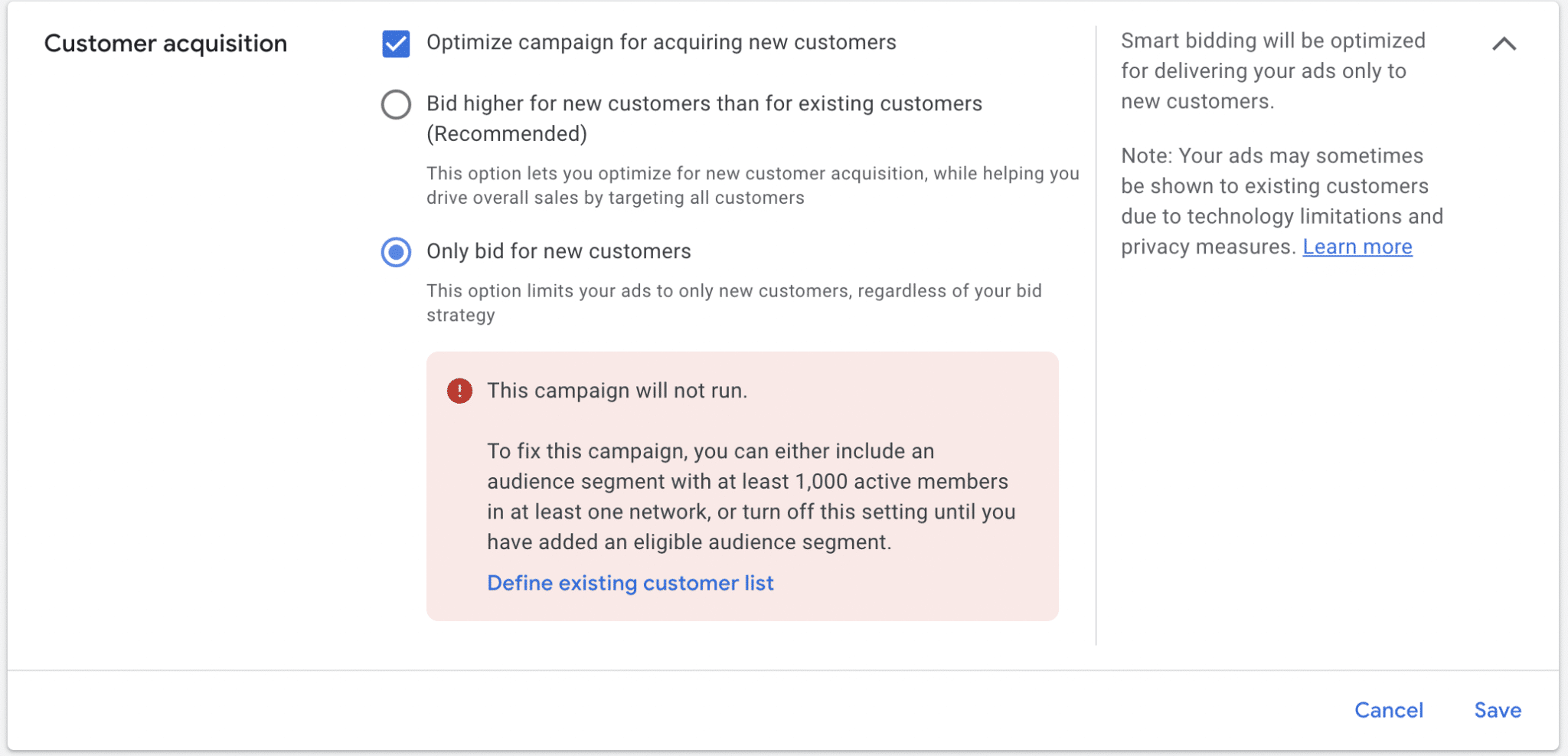
Task: Click the 'Only bid for new customers' label text
Action: tap(558, 251)
